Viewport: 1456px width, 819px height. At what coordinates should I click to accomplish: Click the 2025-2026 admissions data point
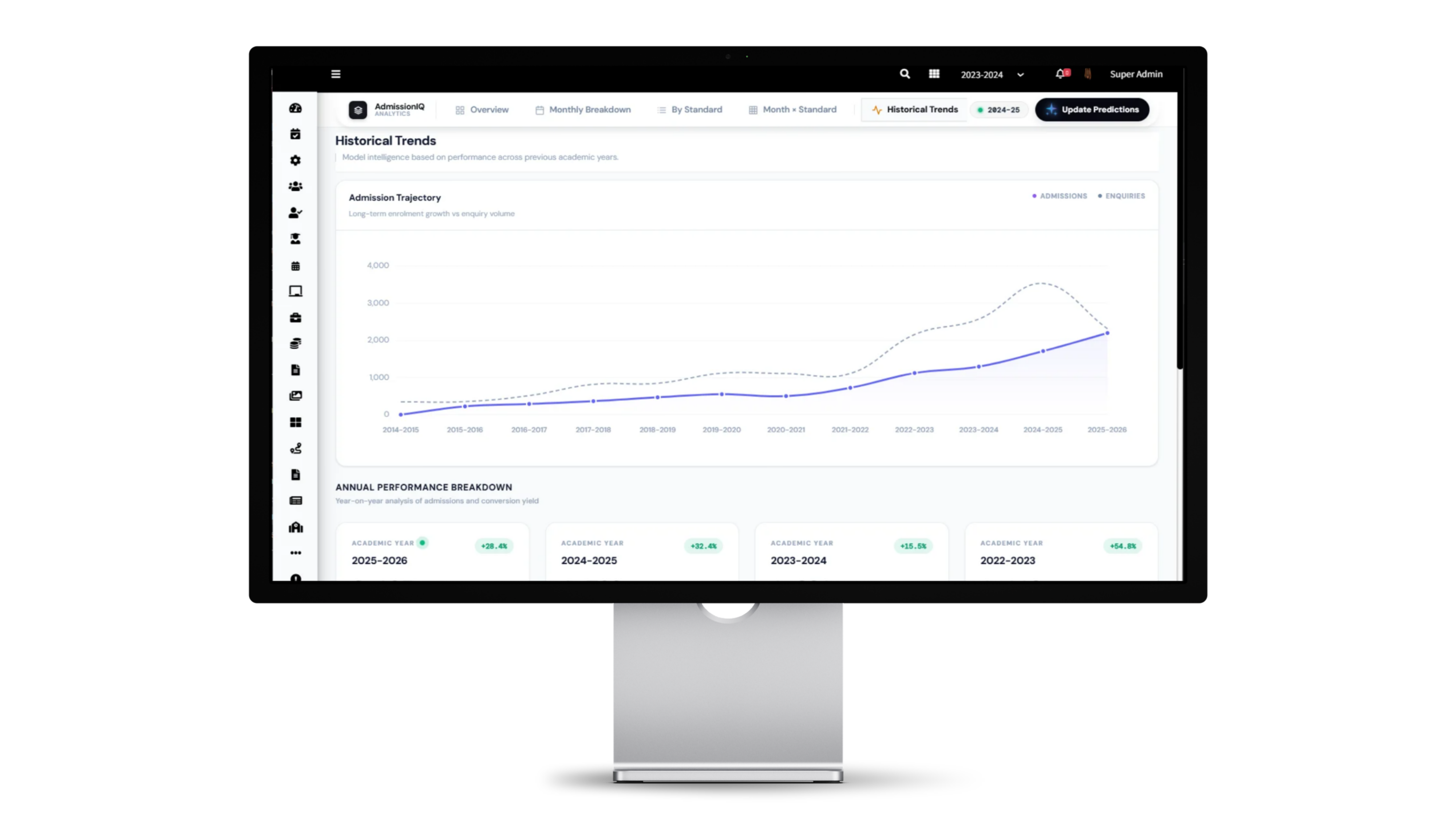[x=1107, y=333]
